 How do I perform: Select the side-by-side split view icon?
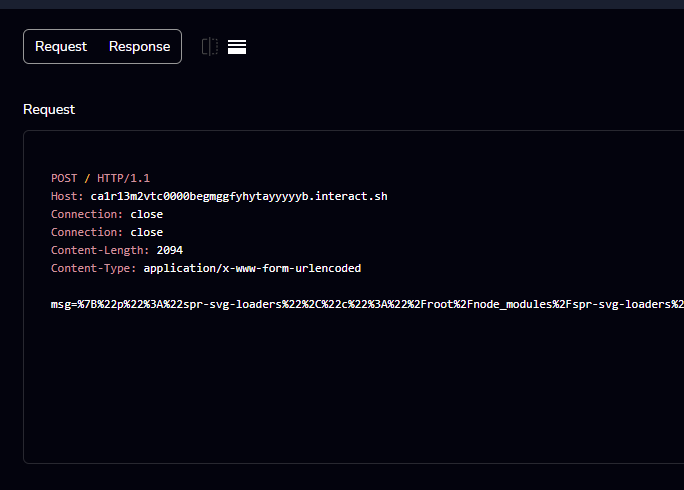[x=210, y=47]
